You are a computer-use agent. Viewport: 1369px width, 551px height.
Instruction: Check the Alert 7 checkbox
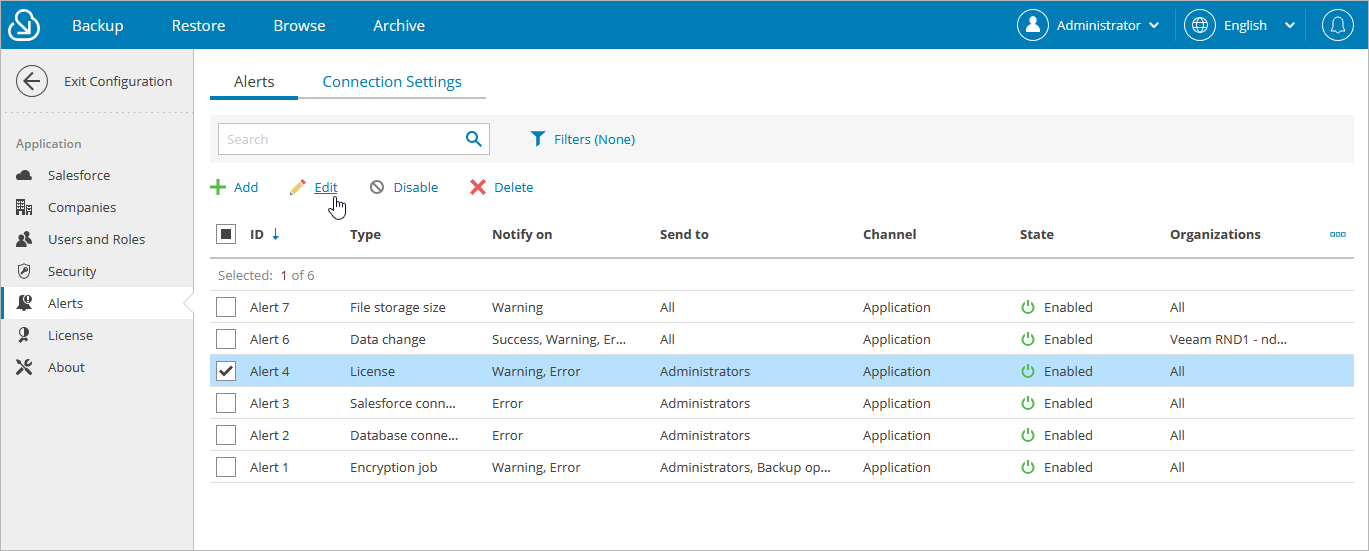point(226,307)
